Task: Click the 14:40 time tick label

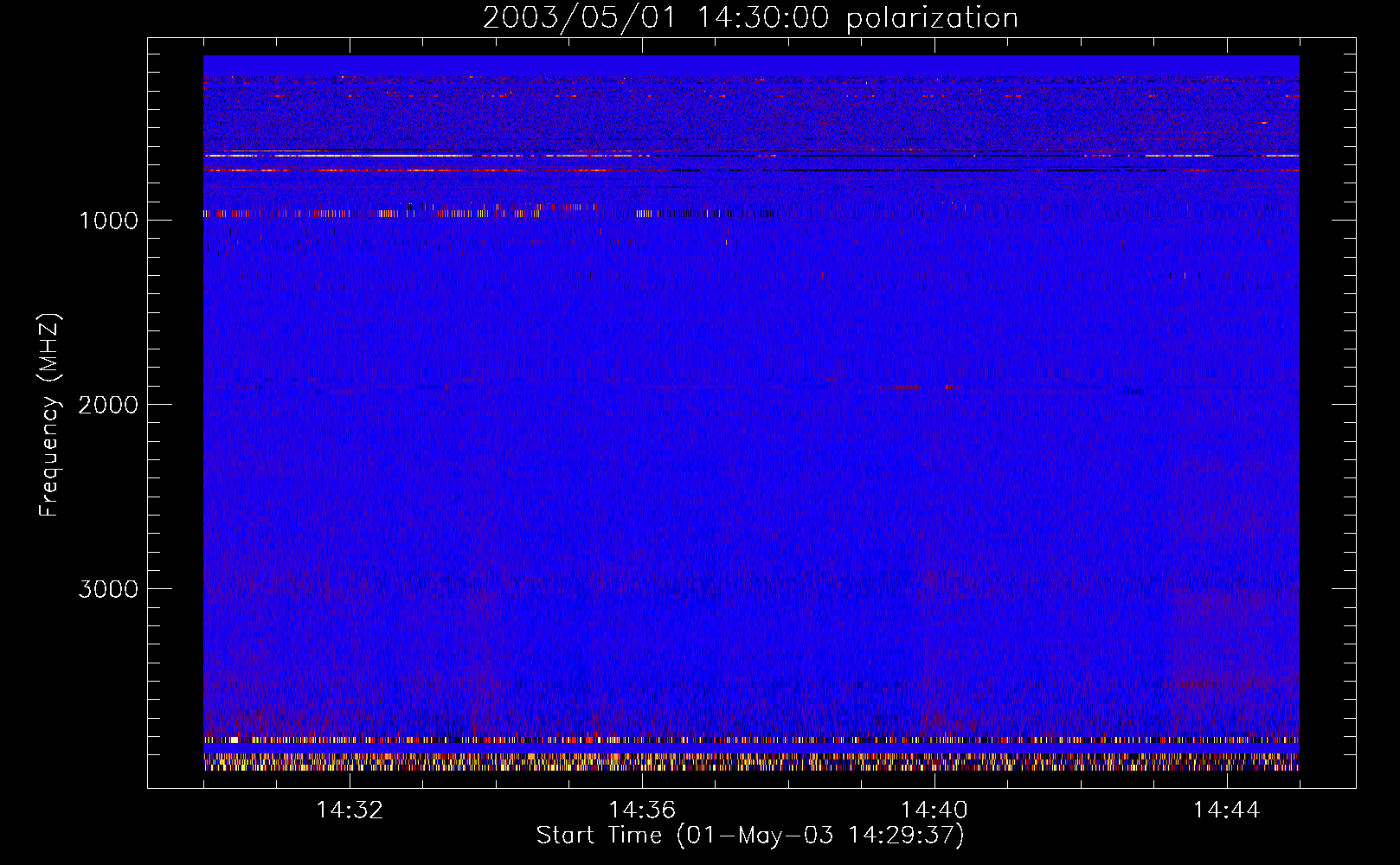Action: [x=934, y=811]
